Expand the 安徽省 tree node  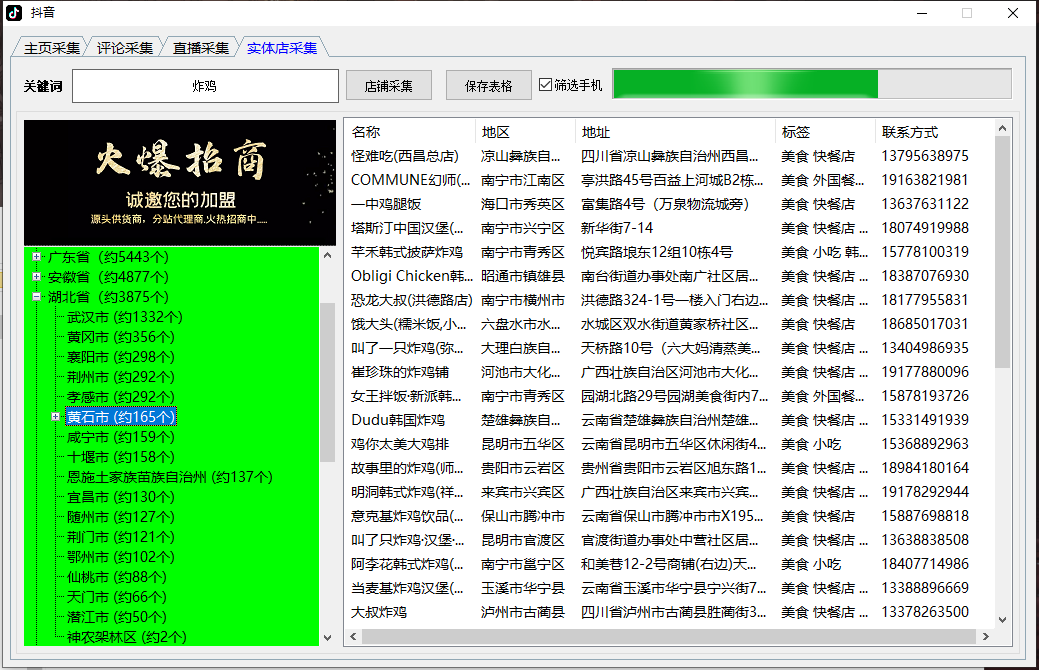36,276
